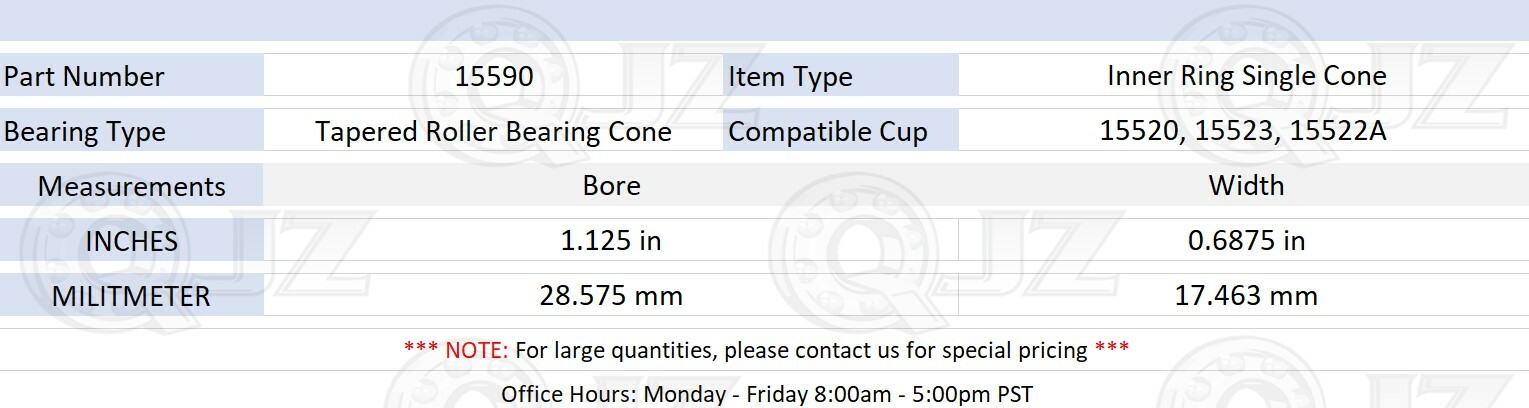Click the INCHES row label

click(x=131, y=241)
